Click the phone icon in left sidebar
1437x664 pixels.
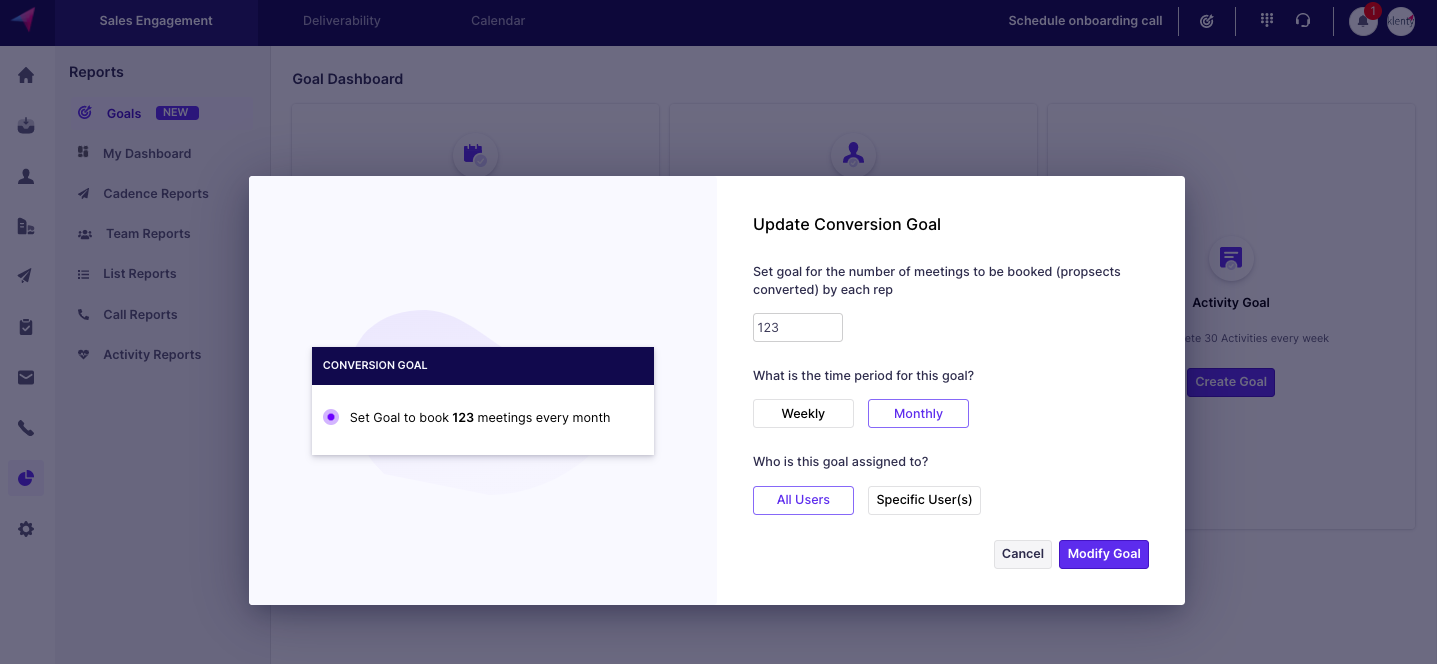tap(26, 428)
